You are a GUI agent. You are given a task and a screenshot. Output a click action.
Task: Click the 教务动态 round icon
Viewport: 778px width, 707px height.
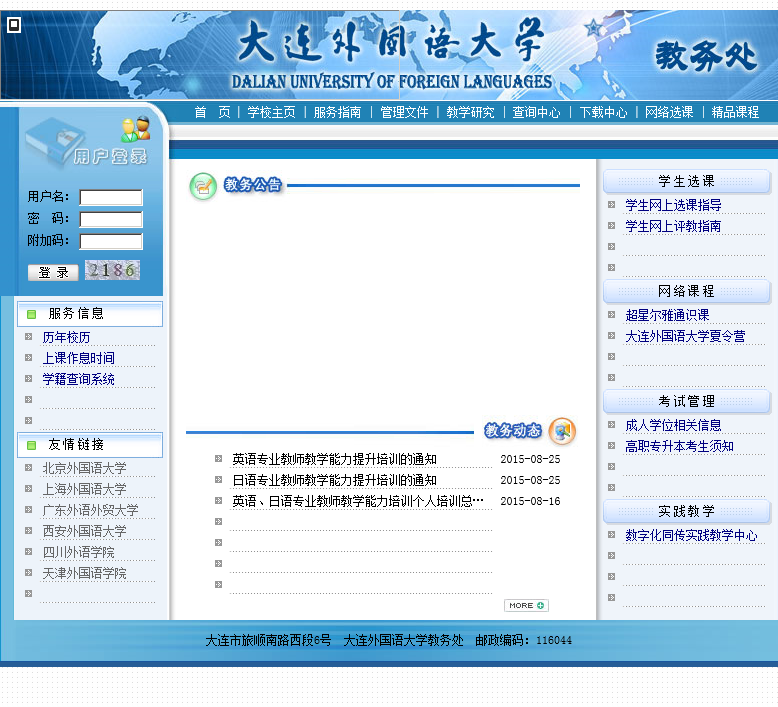(x=562, y=431)
